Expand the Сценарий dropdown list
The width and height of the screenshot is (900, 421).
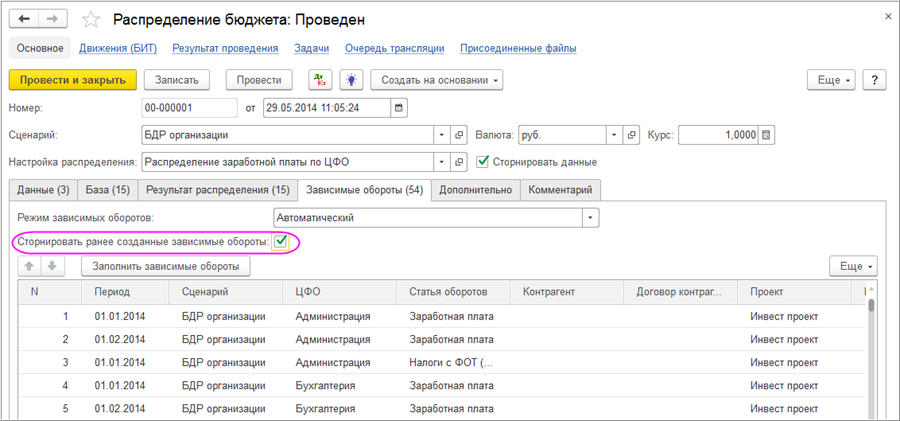(442, 134)
